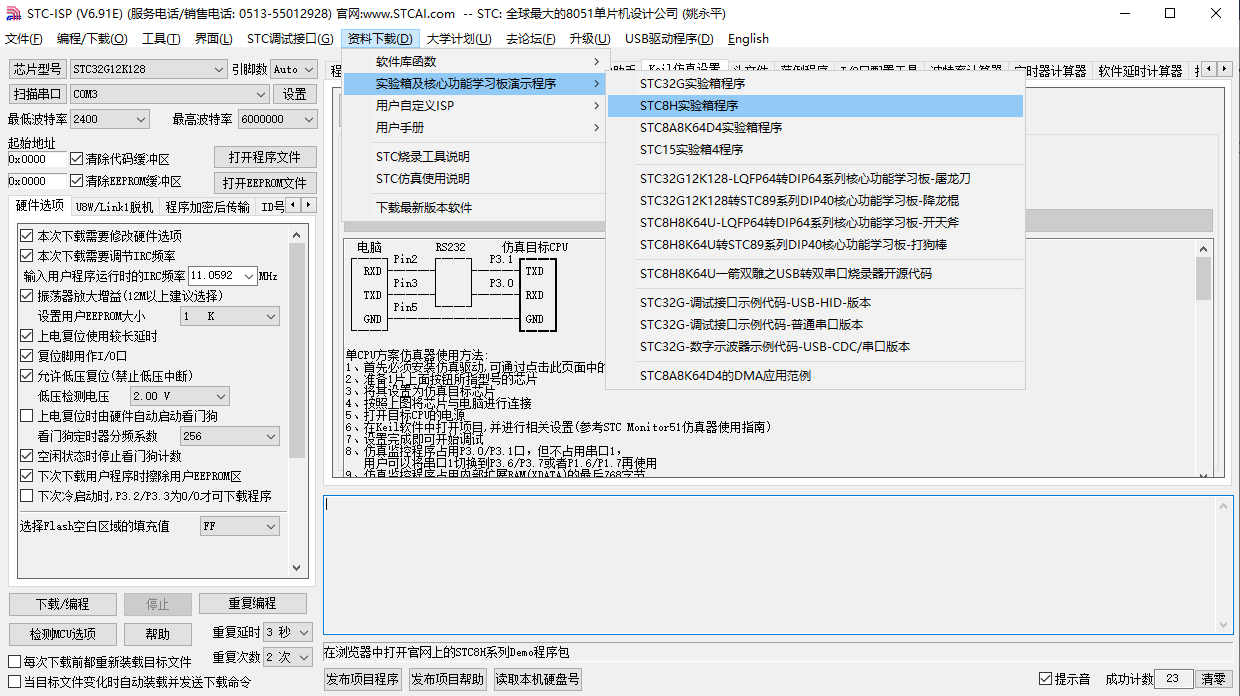Click 读取本机硬盘号 button

538,680
